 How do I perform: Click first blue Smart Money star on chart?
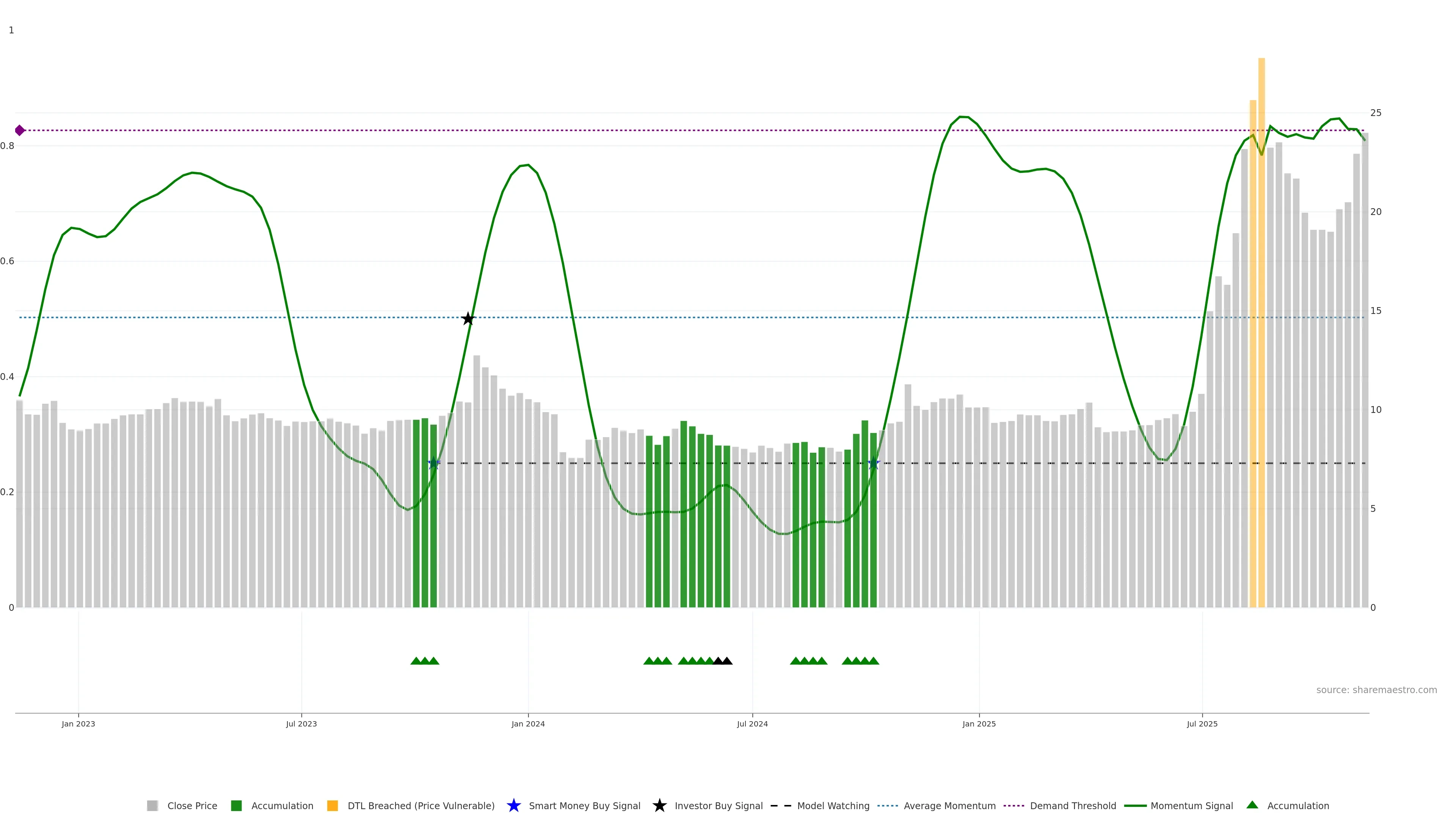tap(433, 463)
